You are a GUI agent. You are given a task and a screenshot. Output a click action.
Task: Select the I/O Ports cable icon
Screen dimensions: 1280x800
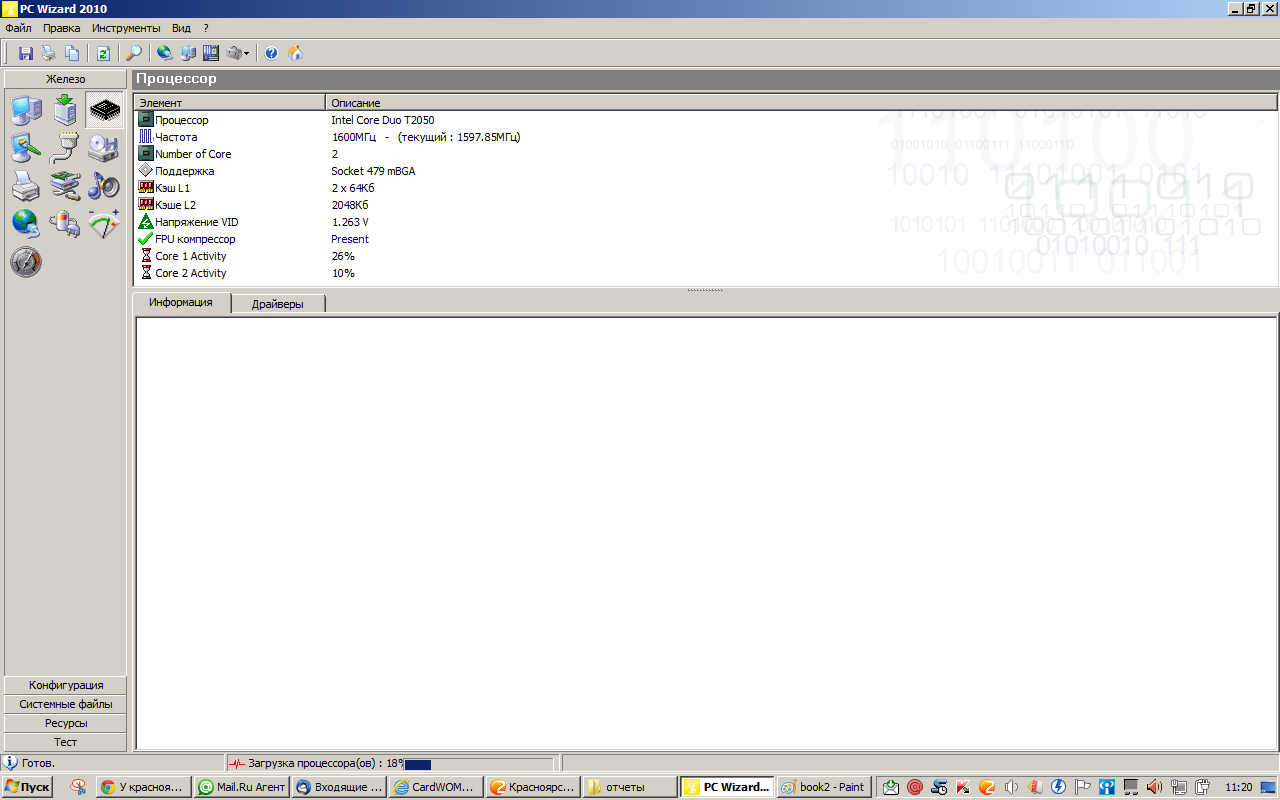click(x=65, y=148)
